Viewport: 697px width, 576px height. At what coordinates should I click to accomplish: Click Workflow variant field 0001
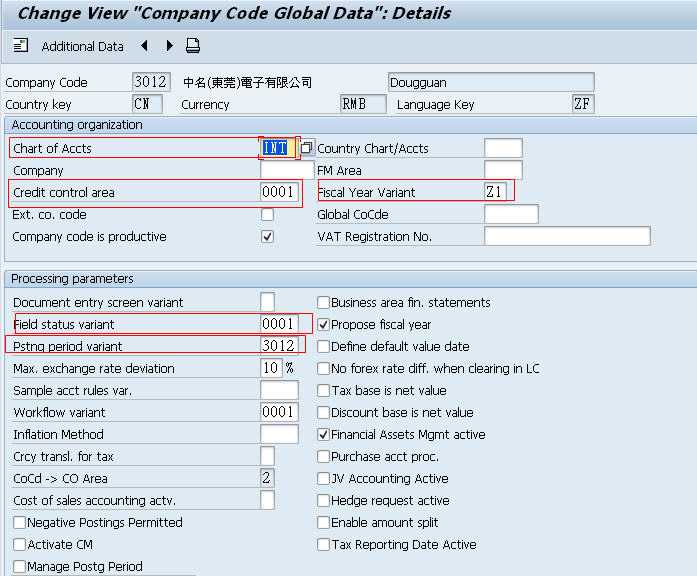(x=279, y=412)
